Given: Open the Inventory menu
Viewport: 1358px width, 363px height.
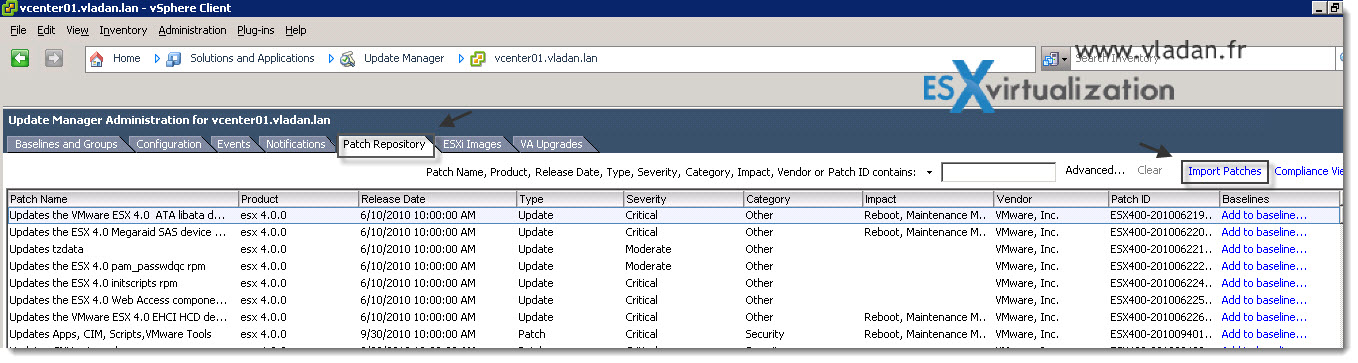Looking at the screenshot, I should click(x=123, y=30).
